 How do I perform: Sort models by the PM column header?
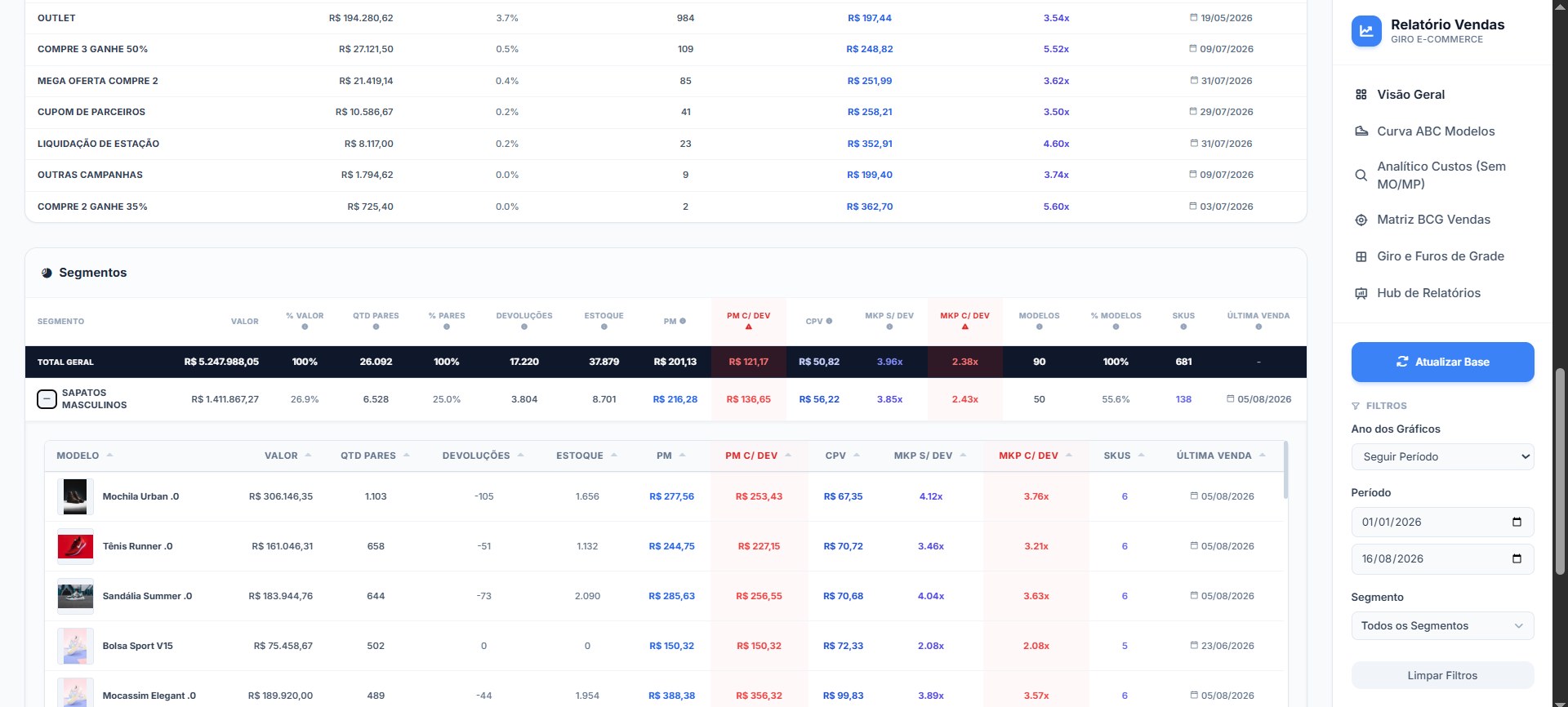671,456
